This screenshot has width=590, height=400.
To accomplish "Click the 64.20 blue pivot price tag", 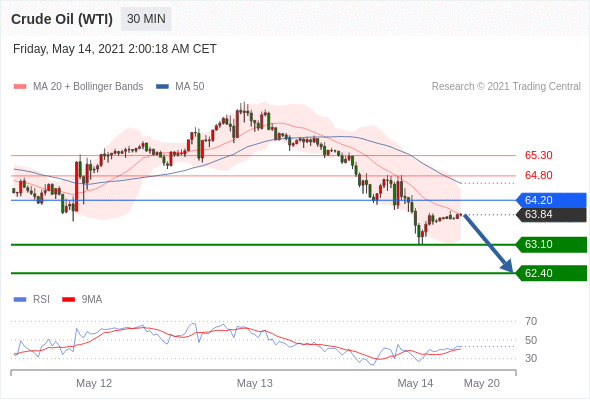I will [550, 200].
